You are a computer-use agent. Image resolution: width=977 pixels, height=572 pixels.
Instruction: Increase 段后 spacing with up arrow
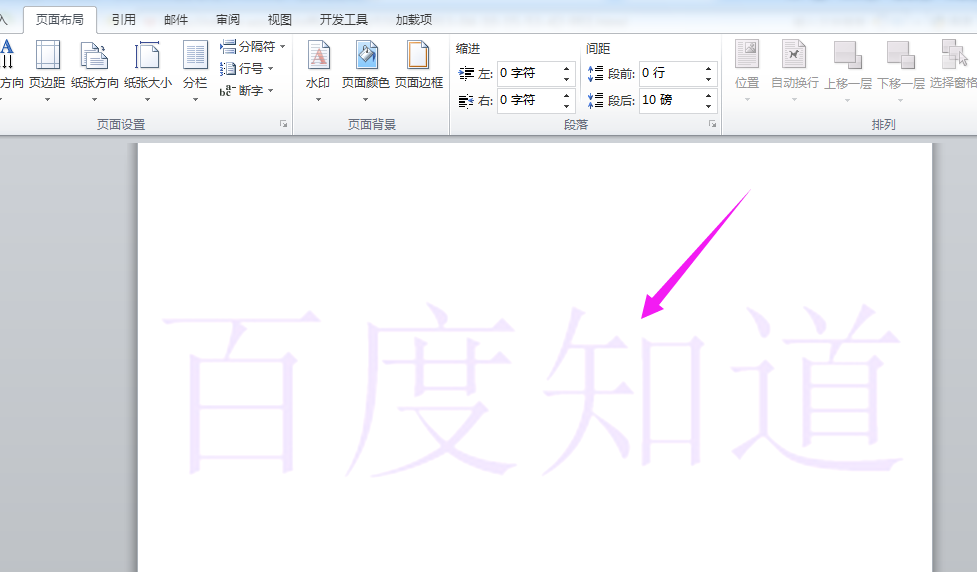pos(708,95)
